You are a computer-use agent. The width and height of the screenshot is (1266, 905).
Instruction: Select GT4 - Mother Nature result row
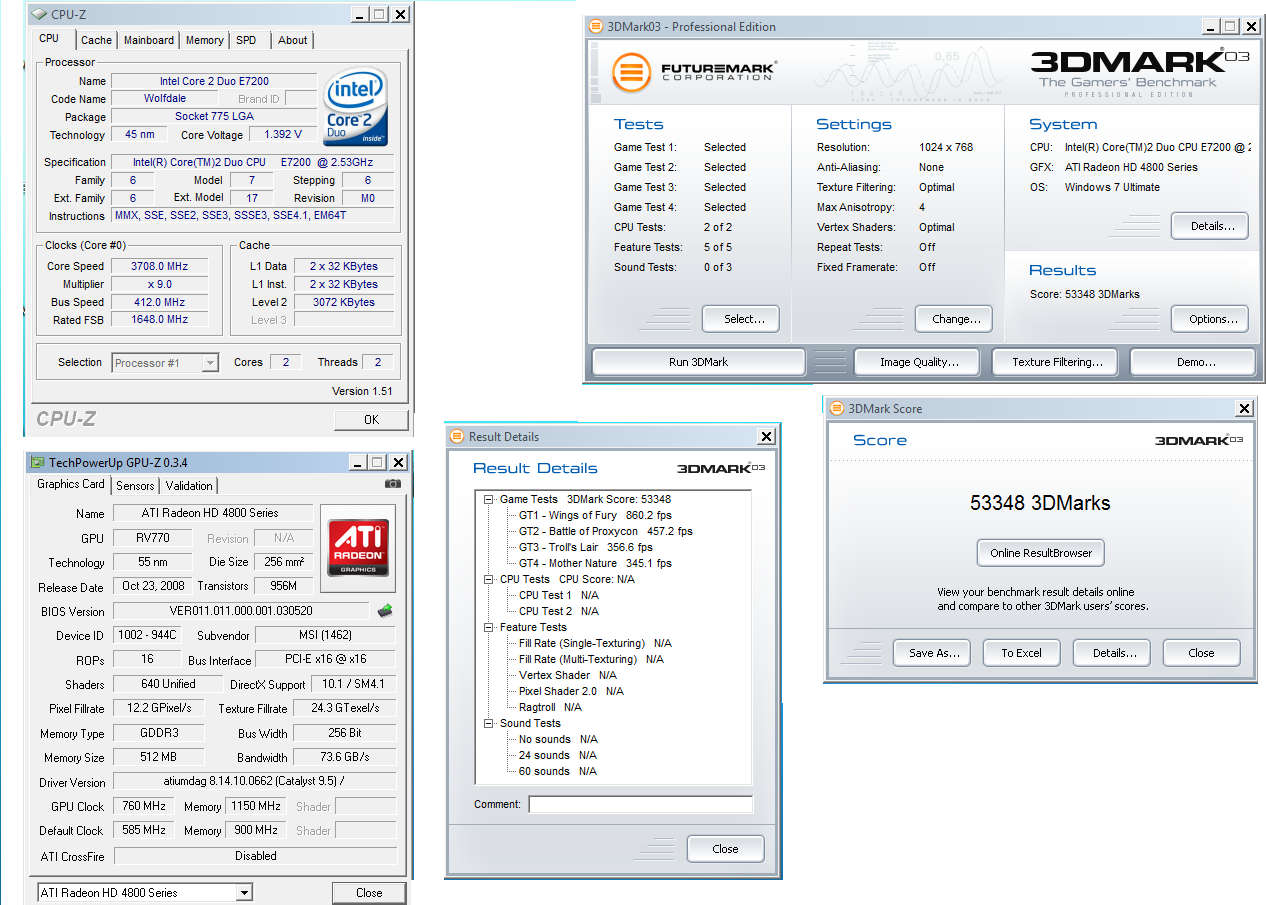pos(595,563)
